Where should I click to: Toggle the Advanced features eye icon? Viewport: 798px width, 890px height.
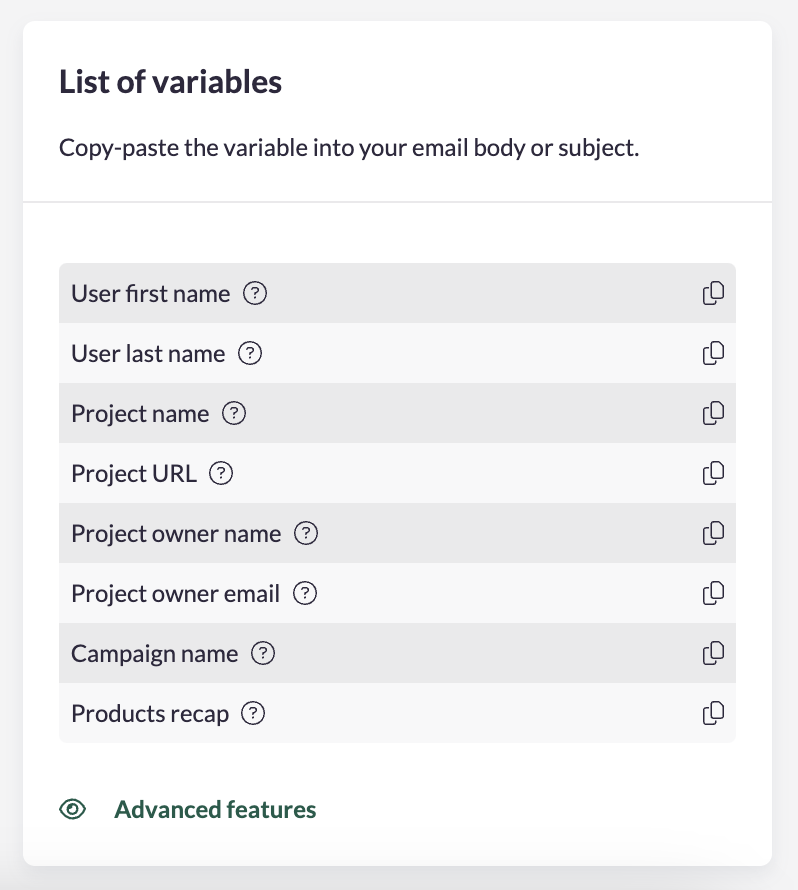[x=73, y=810]
